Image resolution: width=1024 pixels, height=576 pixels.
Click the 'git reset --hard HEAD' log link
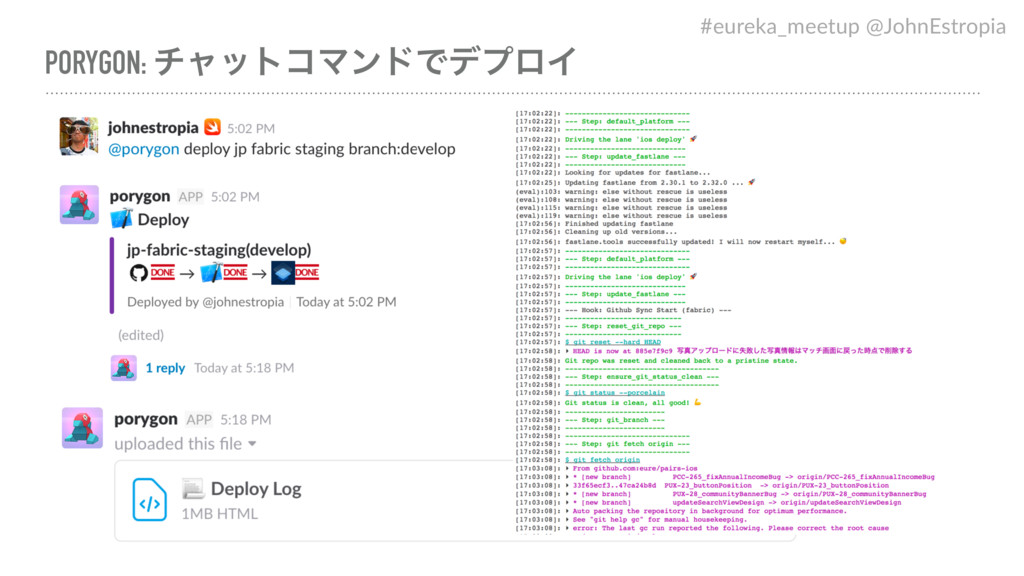613,342
